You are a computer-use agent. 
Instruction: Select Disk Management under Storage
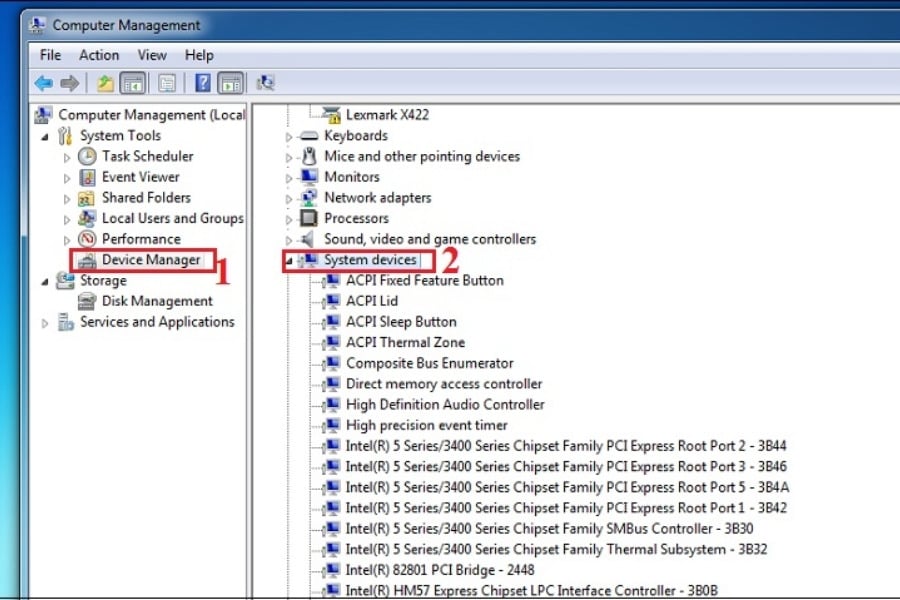point(157,301)
